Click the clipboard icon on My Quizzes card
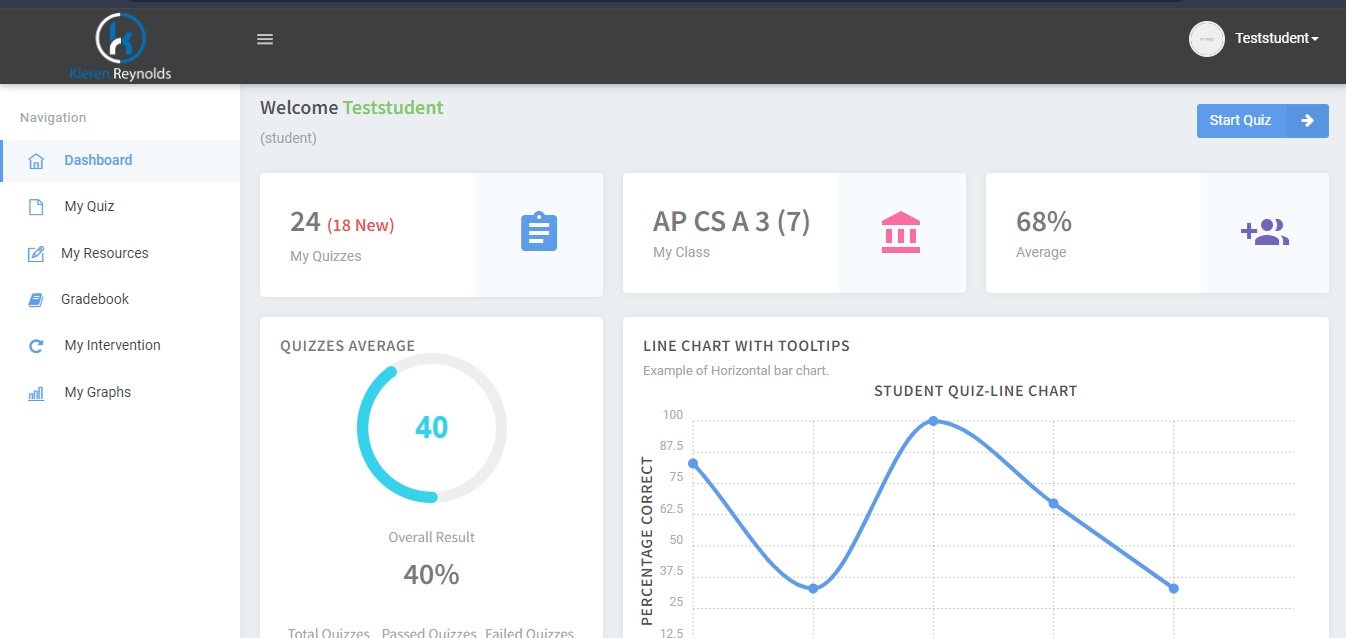The height and width of the screenshot is (638, 1346). pos(539,232)
